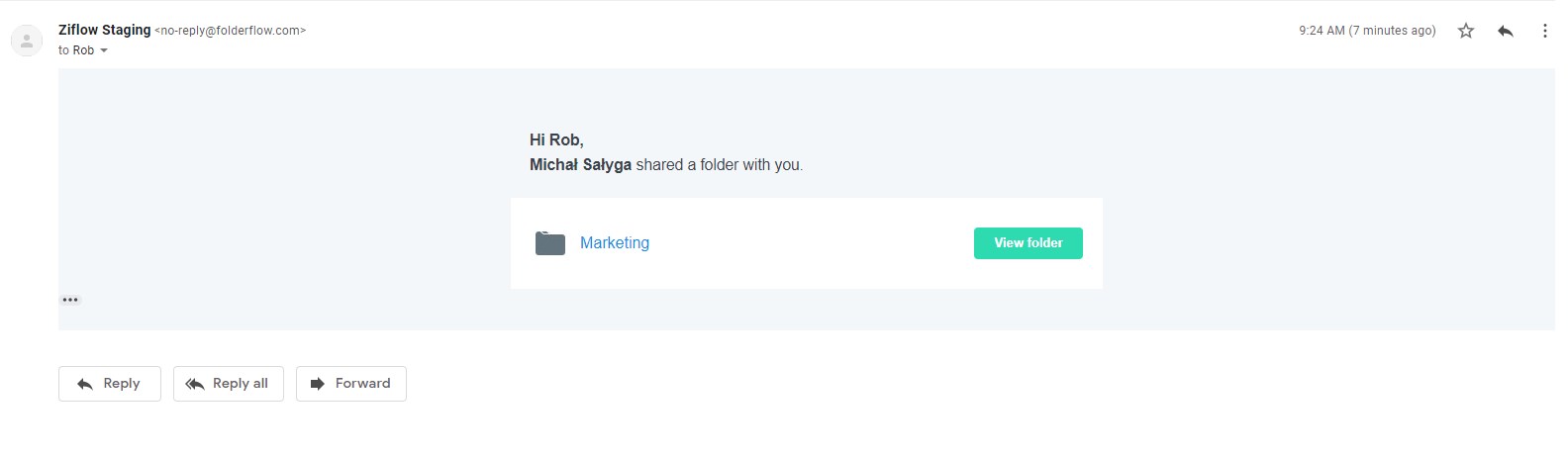
Task: Click the "Hi Rob," greeting text
Action: click(x=556, y=140)
